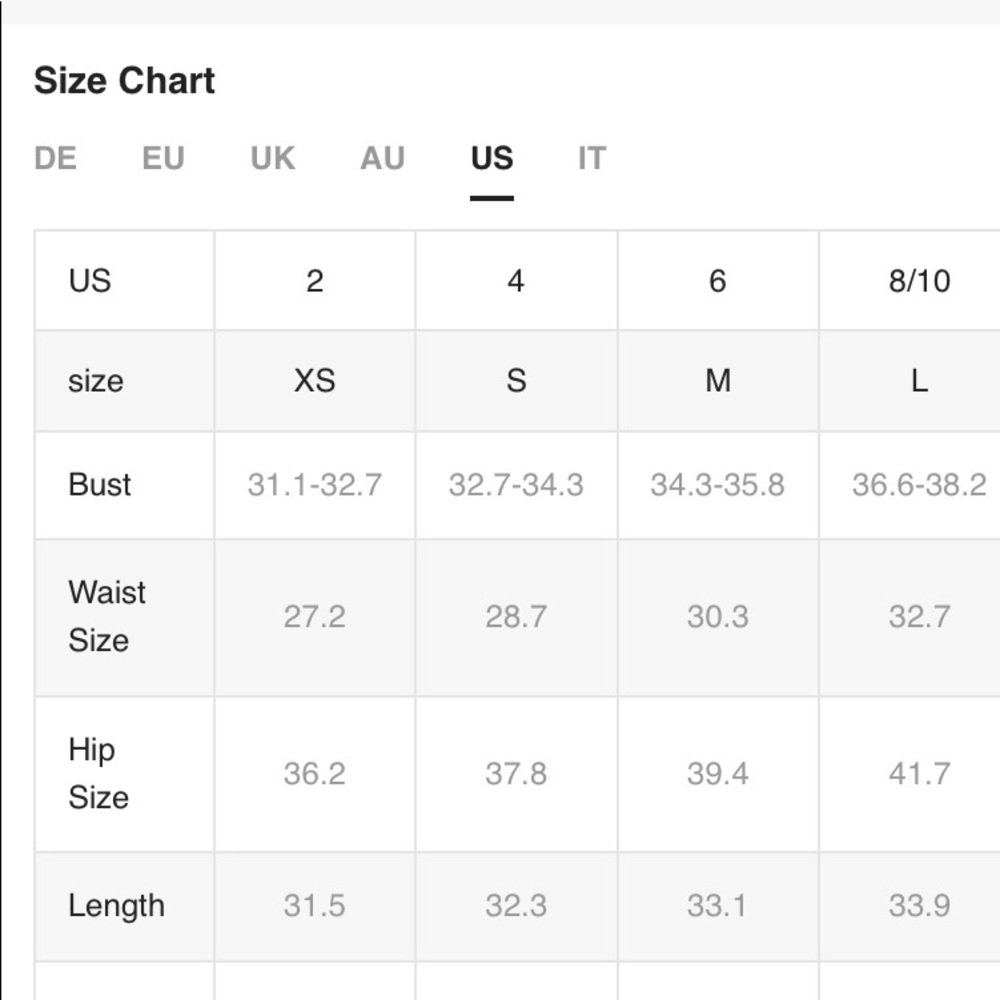Click the Waist Size row label
The image size is (1000, 1000).
click(x=107, y=616)
